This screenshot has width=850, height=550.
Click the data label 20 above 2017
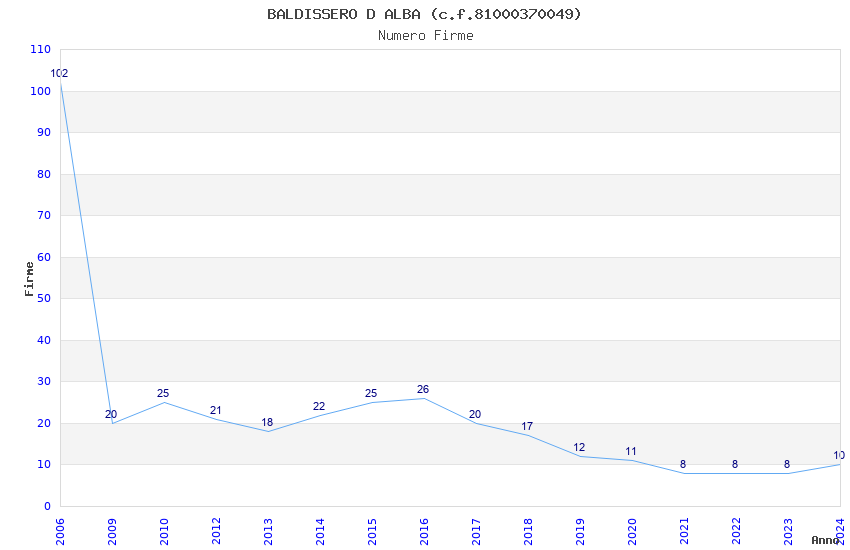[475, 414]
